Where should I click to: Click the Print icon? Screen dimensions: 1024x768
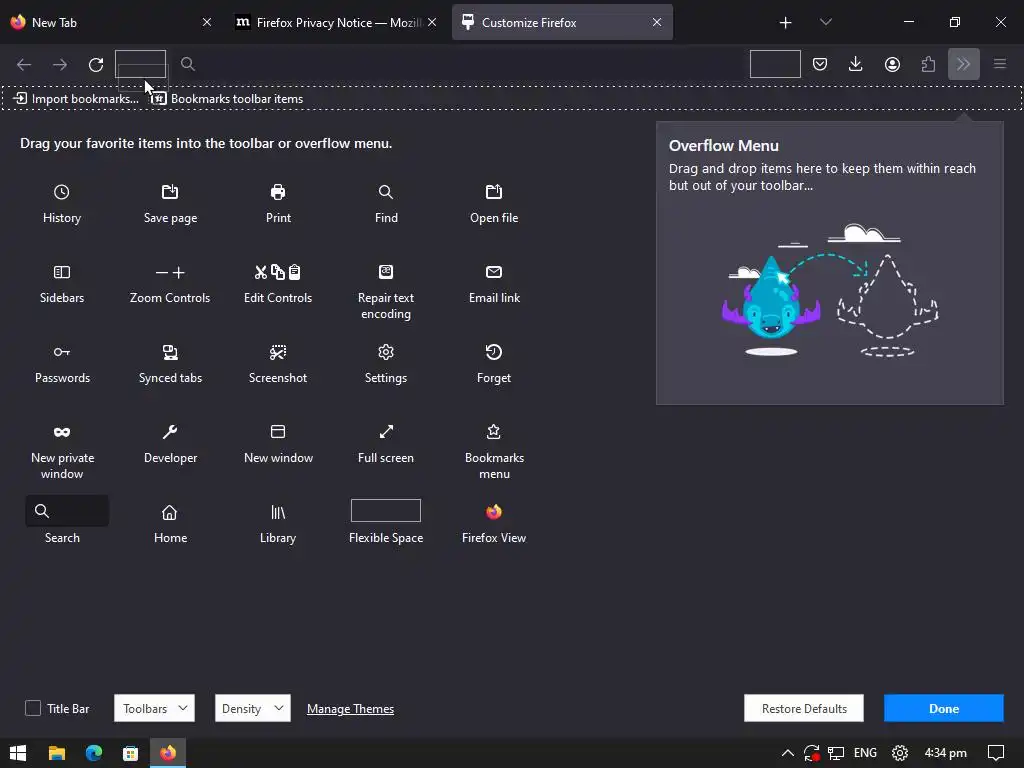pos(278,192)
